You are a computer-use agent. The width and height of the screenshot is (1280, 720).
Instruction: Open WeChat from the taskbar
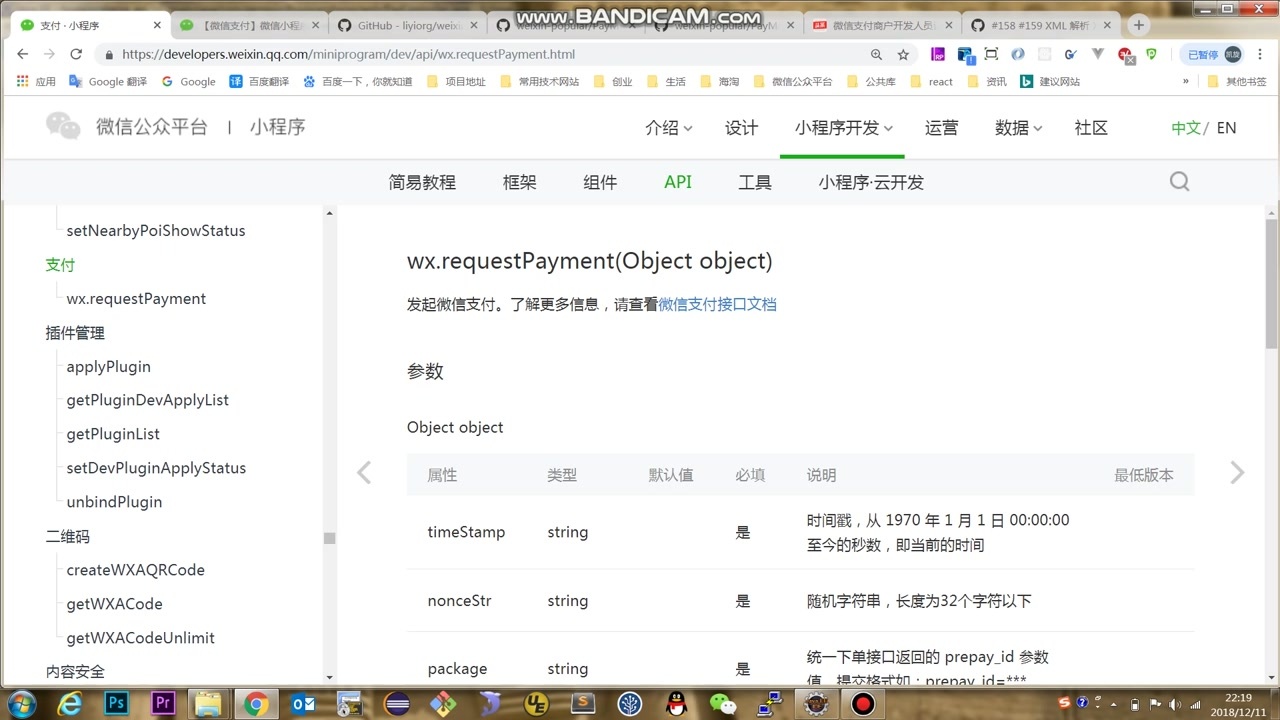(723, 703)
